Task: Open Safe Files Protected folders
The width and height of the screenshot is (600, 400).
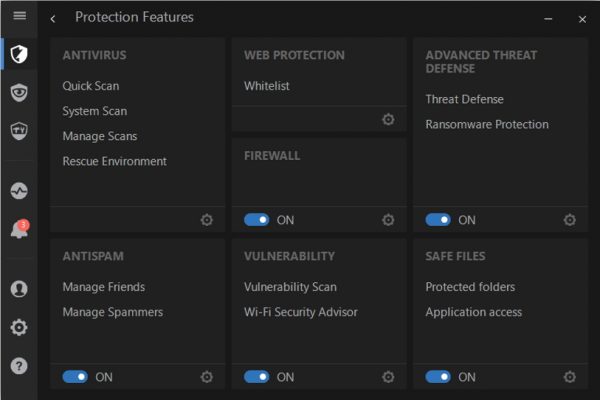Action: (x=470, y=287)
